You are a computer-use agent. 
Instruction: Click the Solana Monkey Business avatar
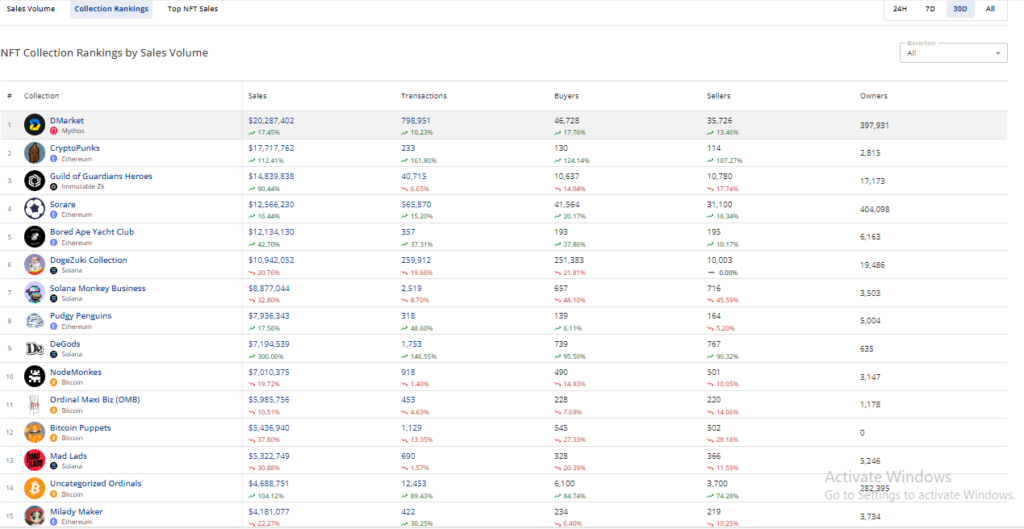coord(35,293)
